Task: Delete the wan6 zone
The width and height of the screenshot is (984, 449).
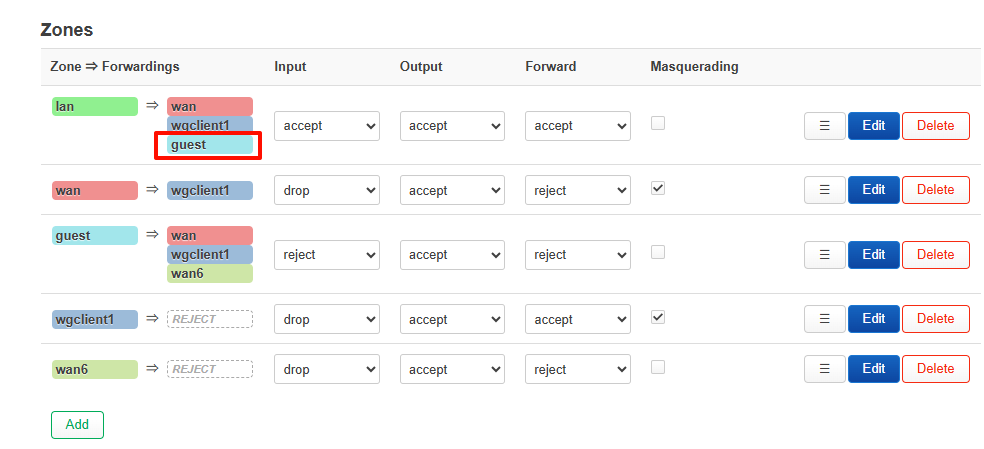Action: pyautogui.click(x=935, y=369)
